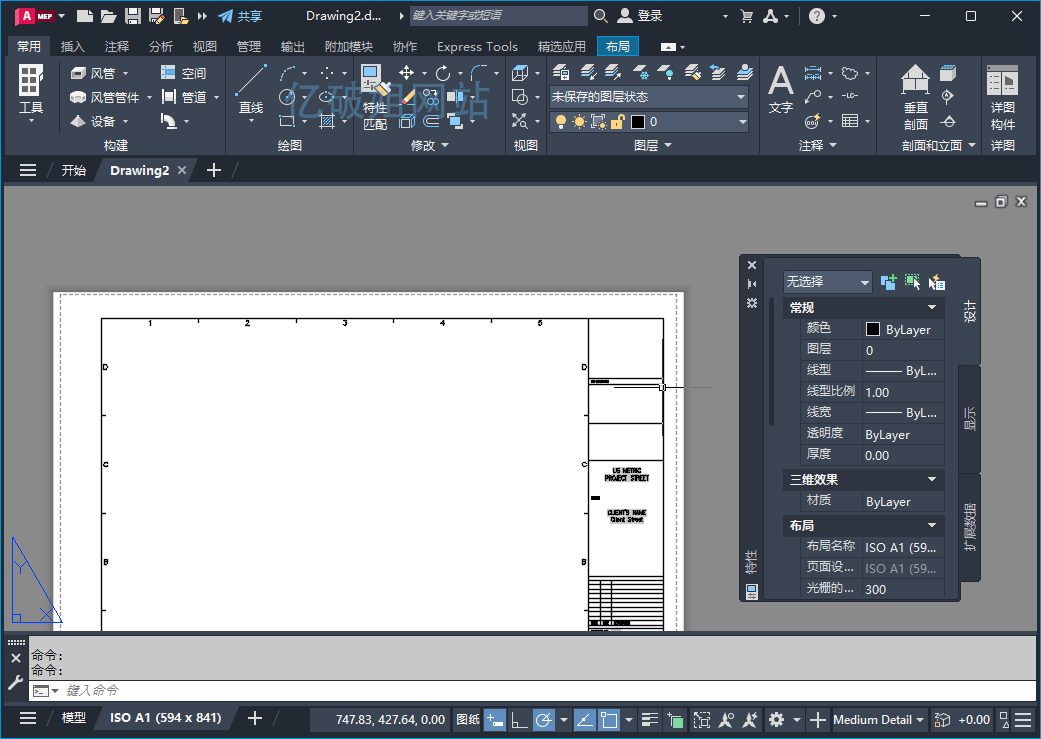
Task: Open the 注释 ribbon tab
Action: pyautogui.click(x=117, y=47)
